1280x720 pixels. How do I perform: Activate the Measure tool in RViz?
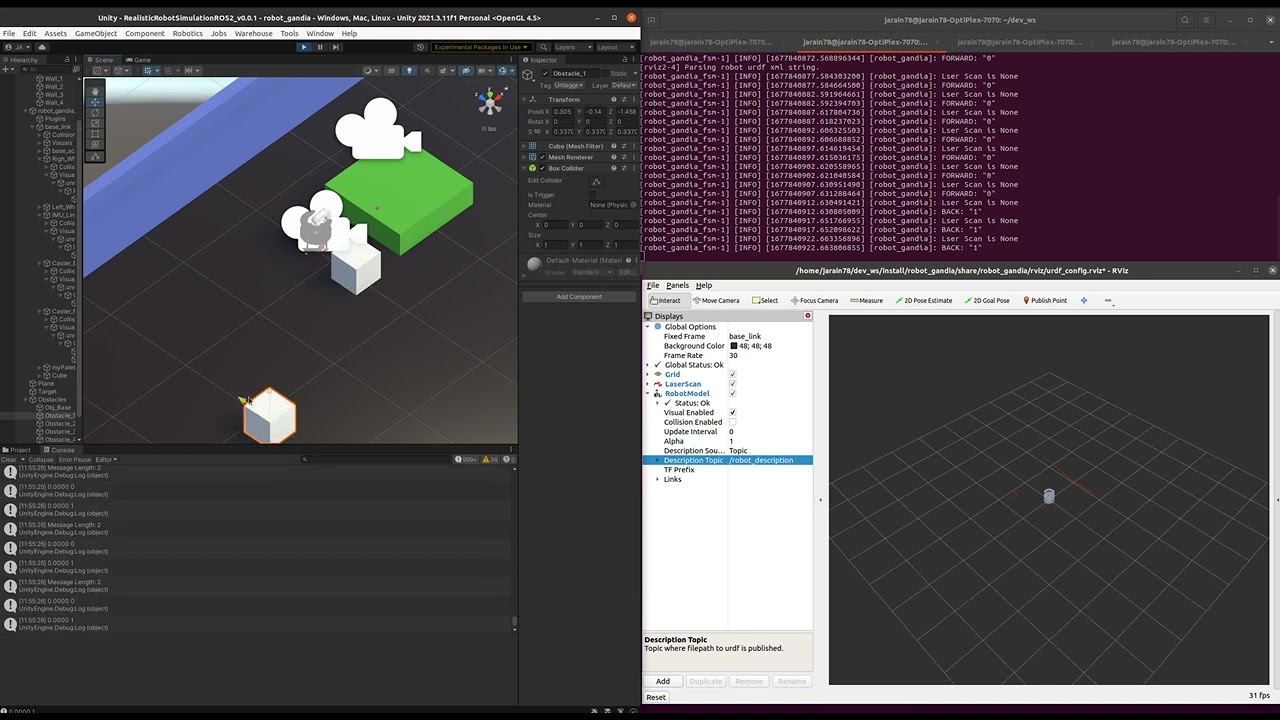(866, 300)
